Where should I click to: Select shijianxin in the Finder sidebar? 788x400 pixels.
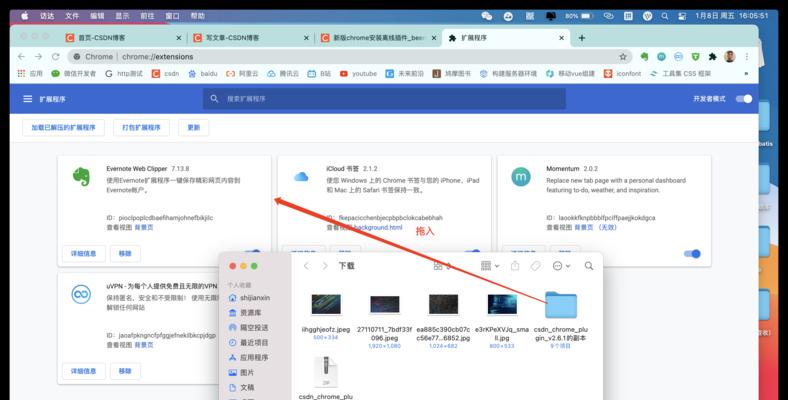tap(250, 298)
